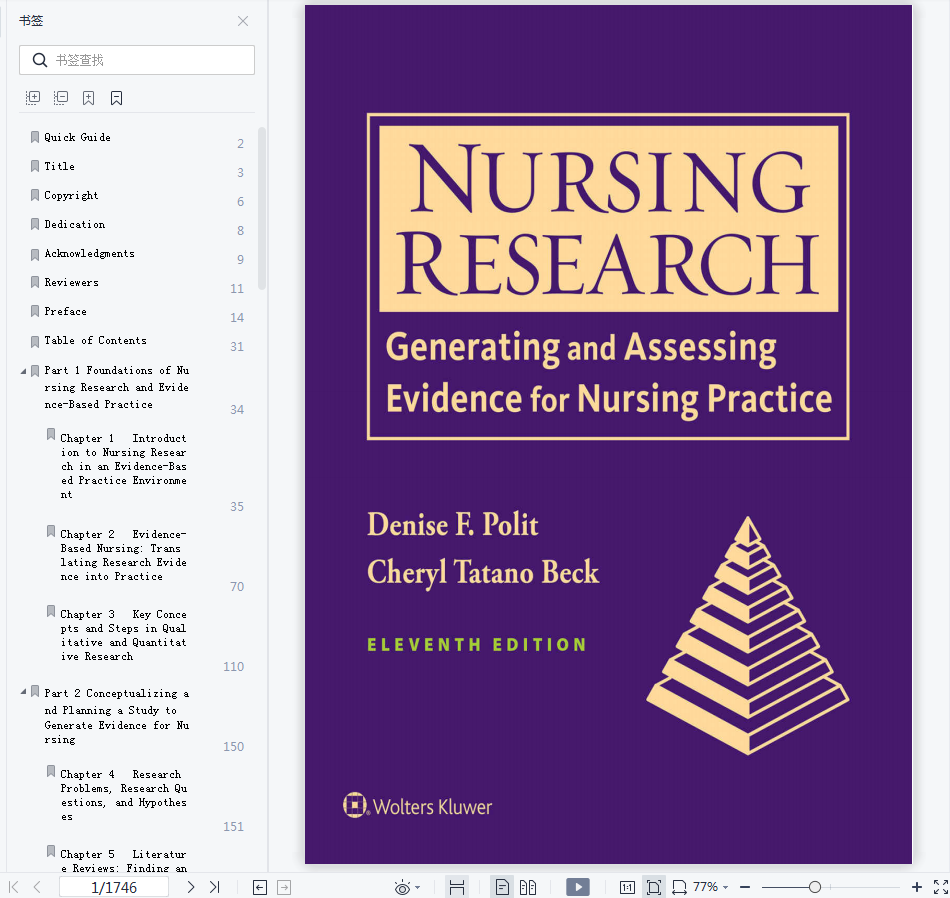Viewport: 950px width, 898px height.
Task: Go back to the previous view
Action: [259, 888]
